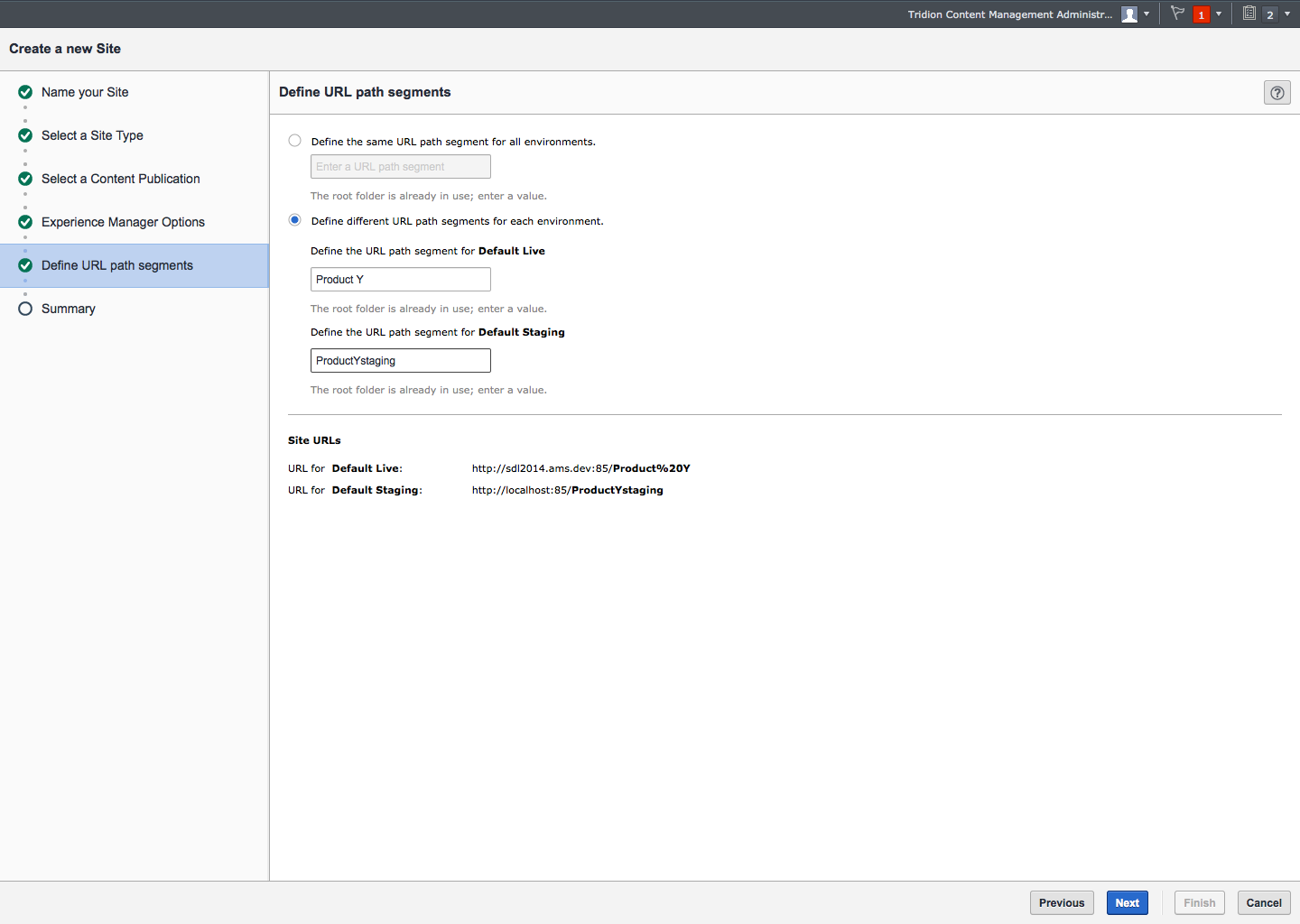Click the red notification count badge
This screenshot has height=924, width=1300.
tap(1201, 14)
